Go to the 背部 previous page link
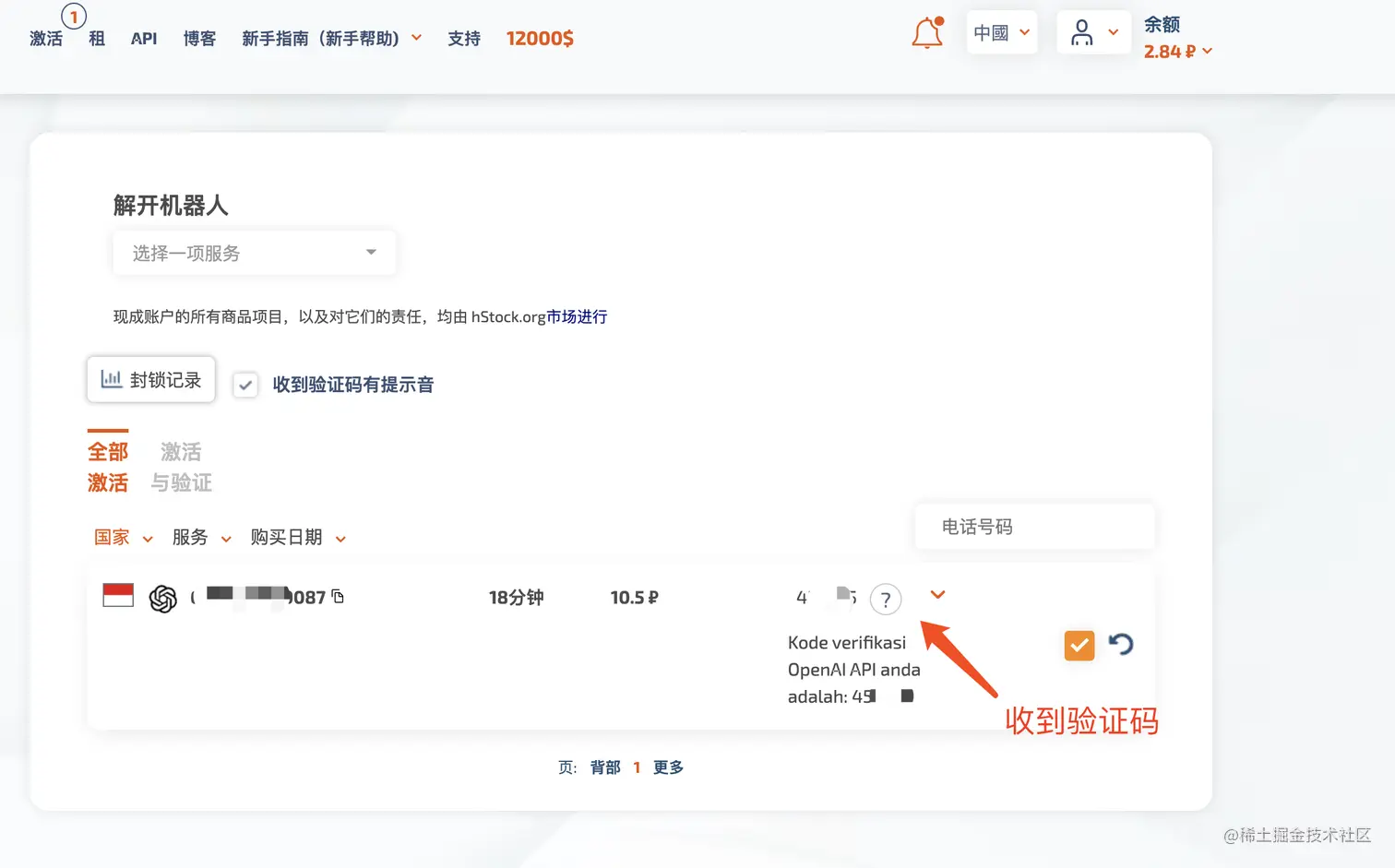1395x868 pixels. click(x=605, y=767)
